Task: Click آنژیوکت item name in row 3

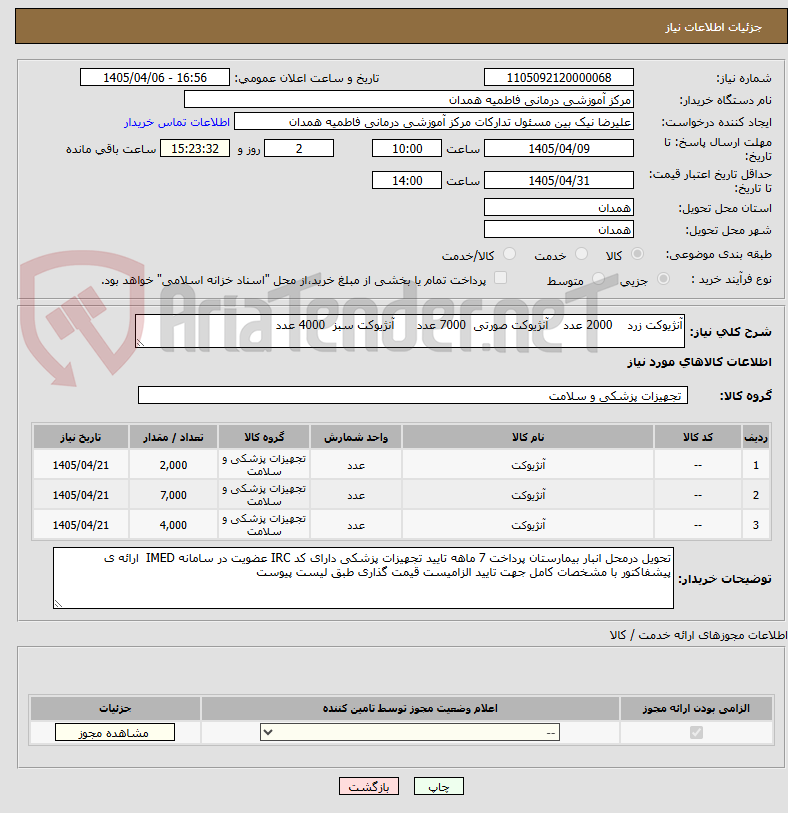Action: (x=528, y=525)
